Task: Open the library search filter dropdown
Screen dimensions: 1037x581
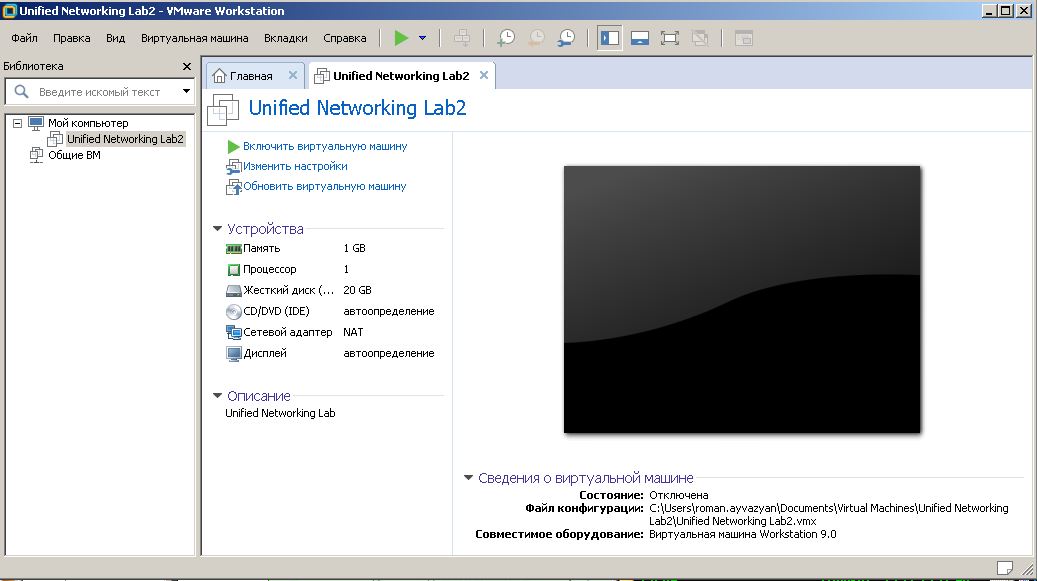Action: 187,91
